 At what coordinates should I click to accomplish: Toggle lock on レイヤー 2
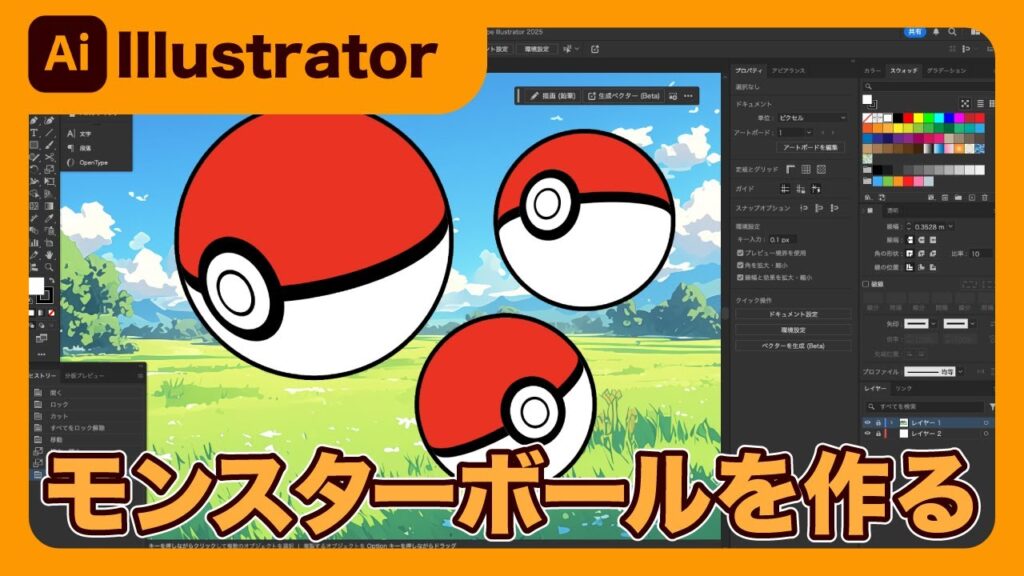tap(878, 434)
